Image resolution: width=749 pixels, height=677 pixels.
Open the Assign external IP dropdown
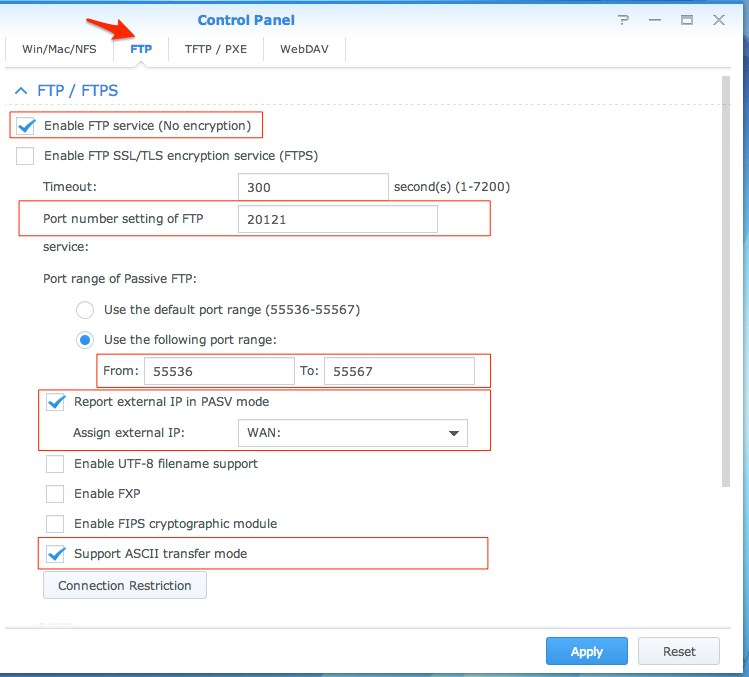352,433
